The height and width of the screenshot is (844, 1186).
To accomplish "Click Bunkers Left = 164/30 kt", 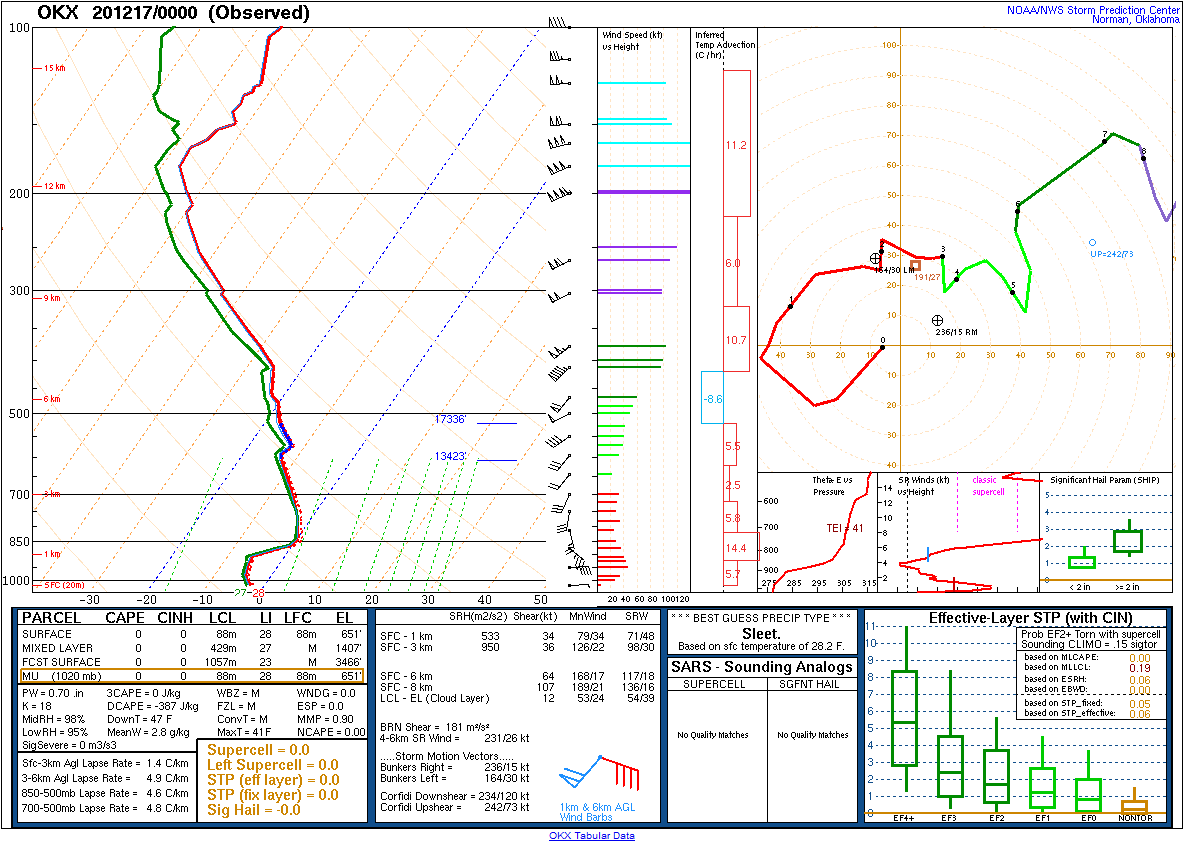I will click(455, 778).
